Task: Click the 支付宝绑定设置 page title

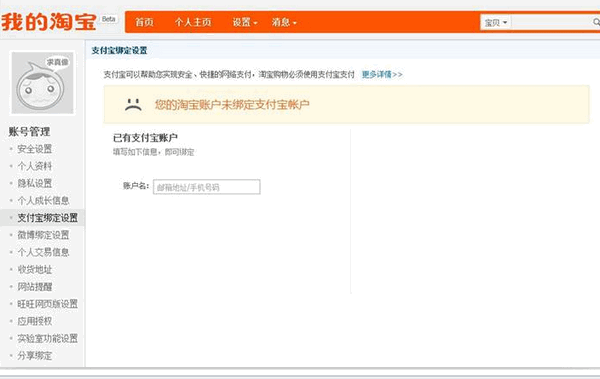Action: [119, 51]
